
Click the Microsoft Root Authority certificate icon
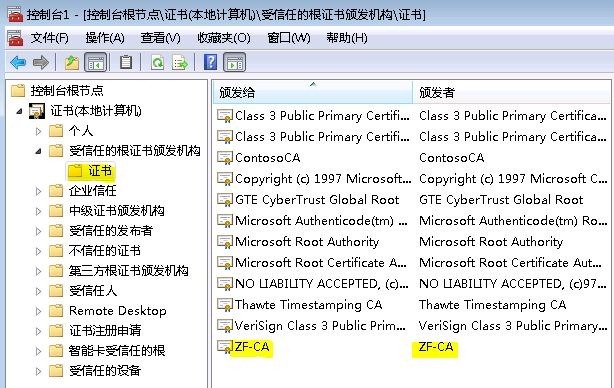point(225,242)
